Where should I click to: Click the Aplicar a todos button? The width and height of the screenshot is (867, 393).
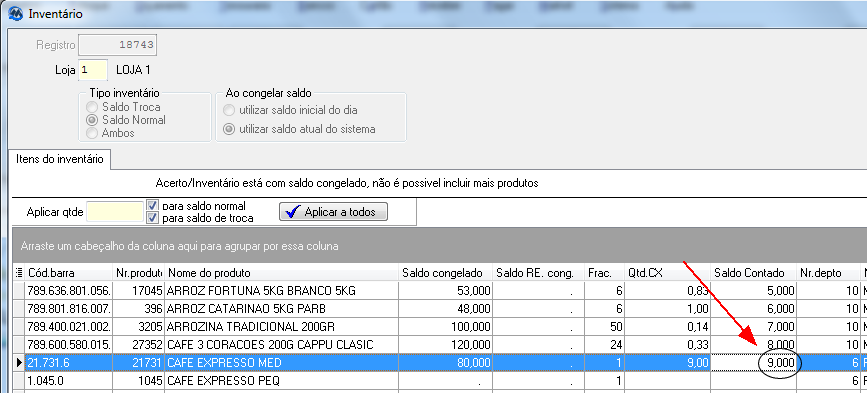[x=333, y=212]
